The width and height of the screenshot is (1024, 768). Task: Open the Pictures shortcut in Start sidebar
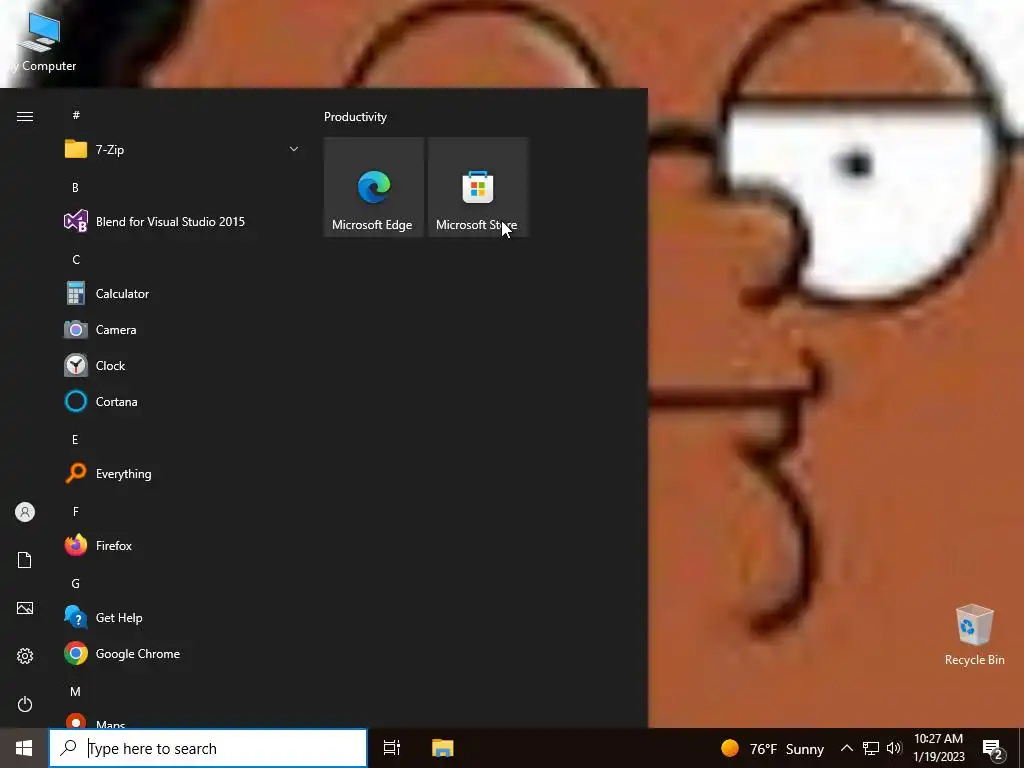coord(25,608)
